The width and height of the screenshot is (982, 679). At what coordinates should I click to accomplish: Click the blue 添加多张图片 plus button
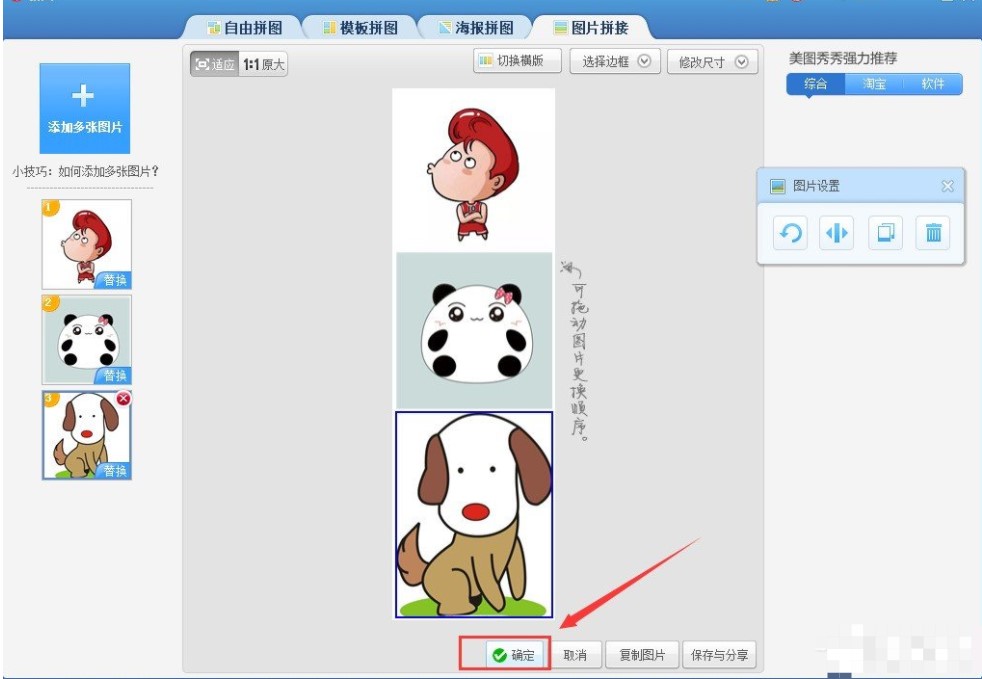pyautogui.click(x=85, y=108)
